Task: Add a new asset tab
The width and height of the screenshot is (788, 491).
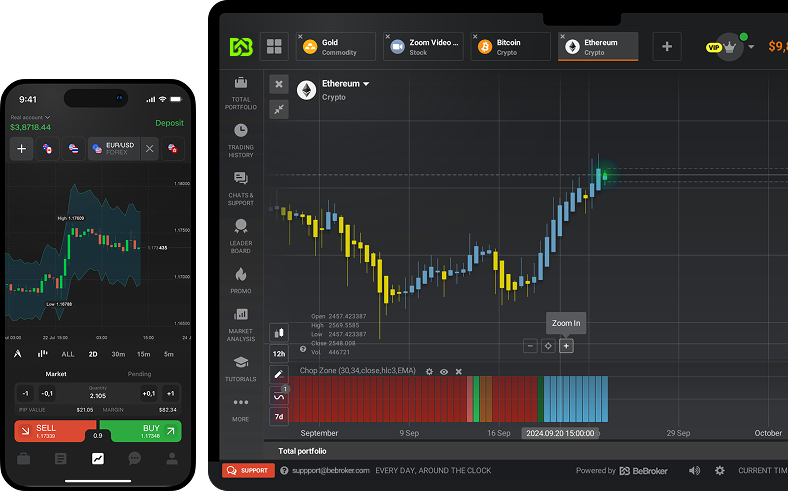Action: pyautogui.click(x=667, y=47)
